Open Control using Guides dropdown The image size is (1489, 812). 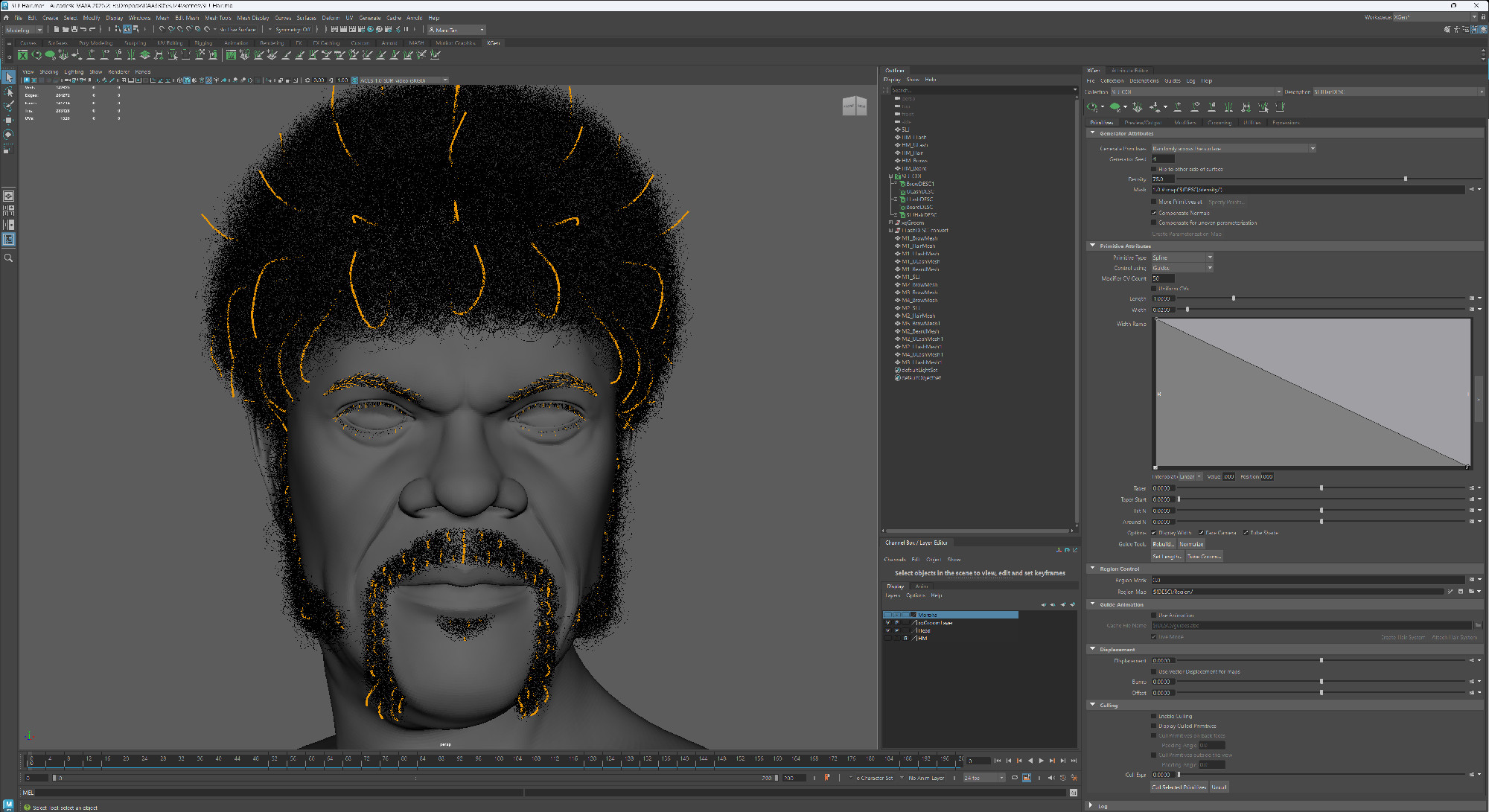(x=1182, y=268)
